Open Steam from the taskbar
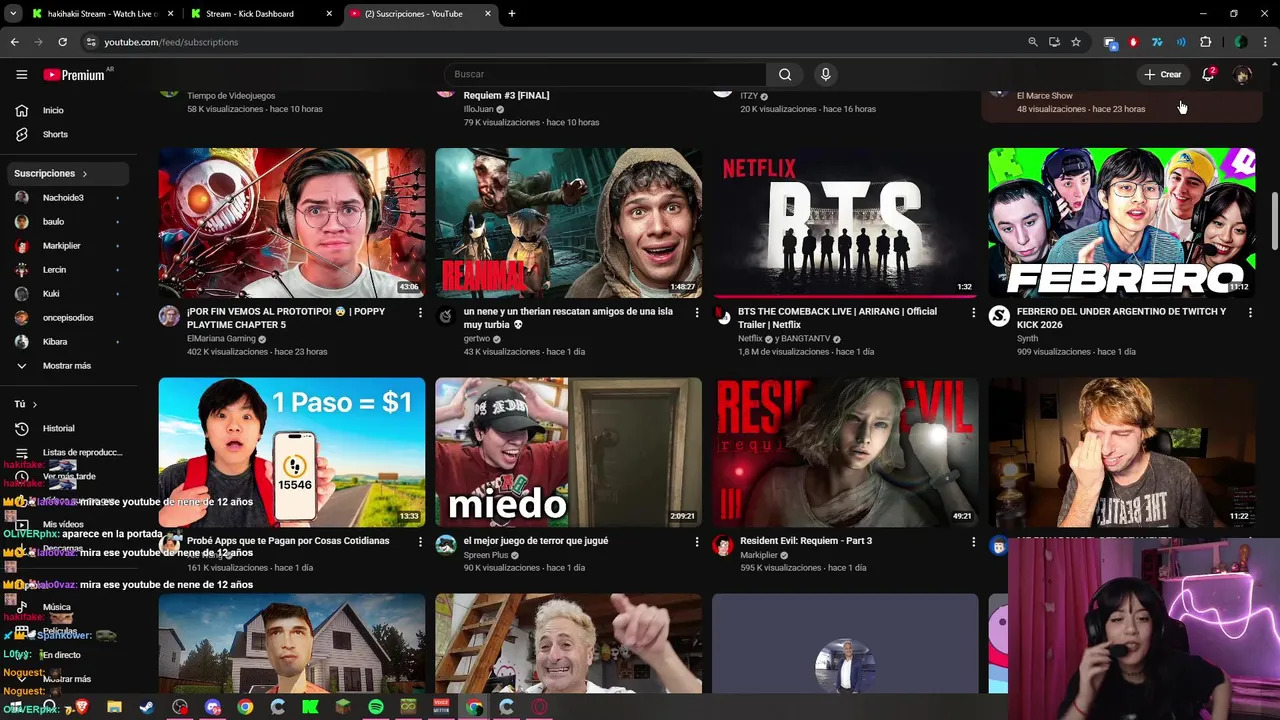 pyautogui.click(x=146, y=707)
